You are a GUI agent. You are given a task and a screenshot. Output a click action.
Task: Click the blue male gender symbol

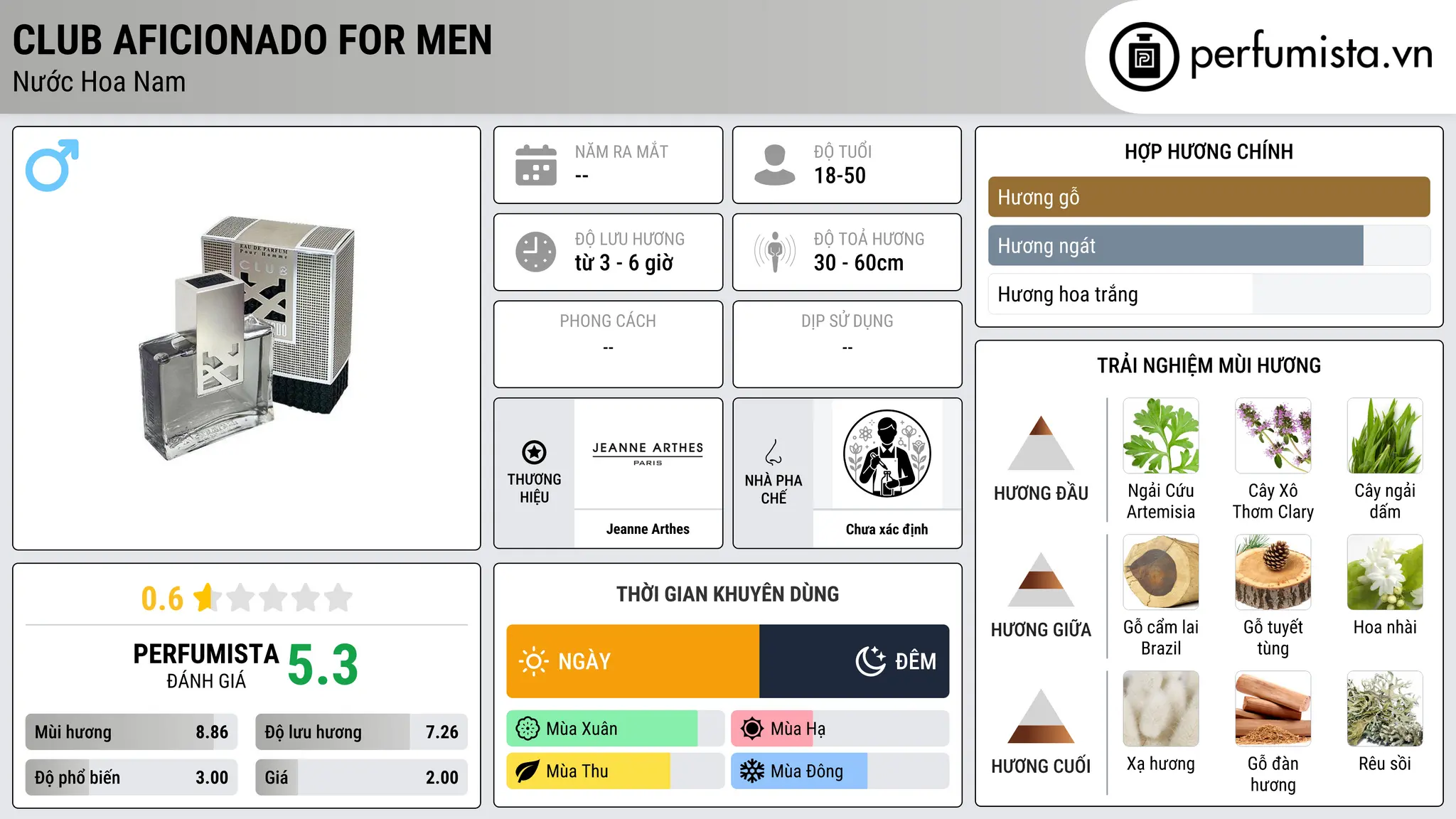(x=52, y=165)
